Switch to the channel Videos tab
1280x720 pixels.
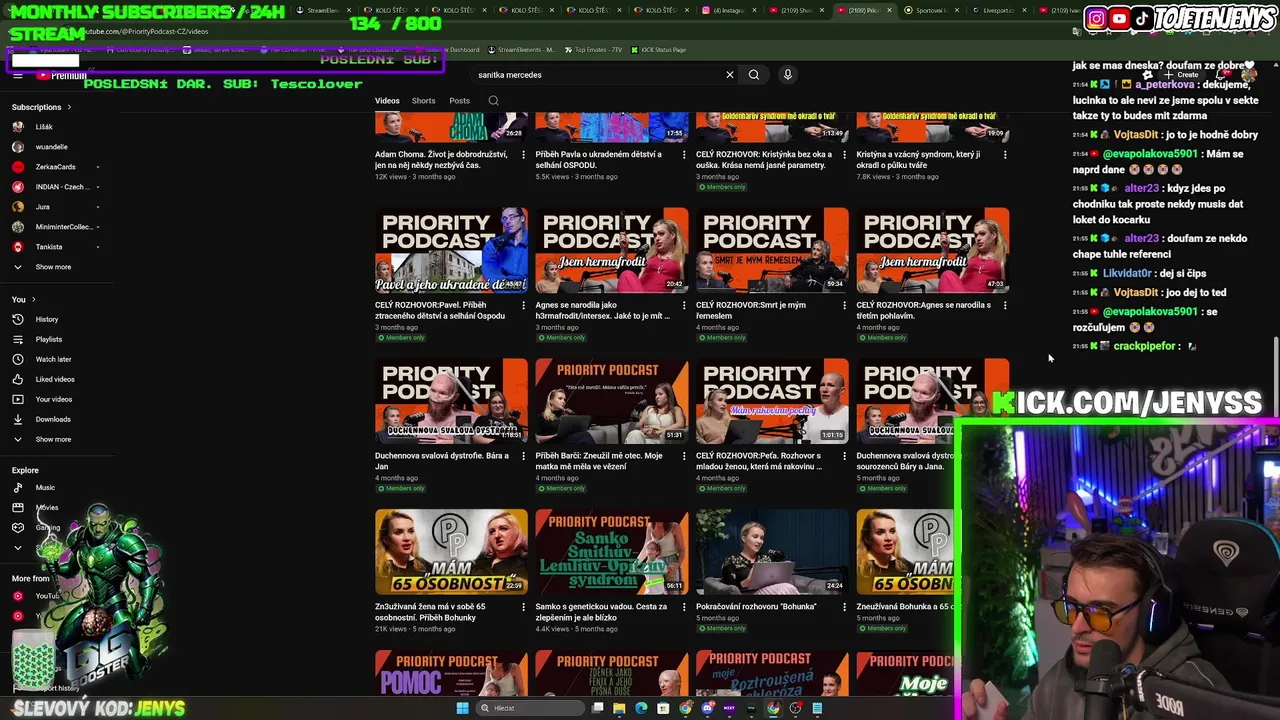387,101
